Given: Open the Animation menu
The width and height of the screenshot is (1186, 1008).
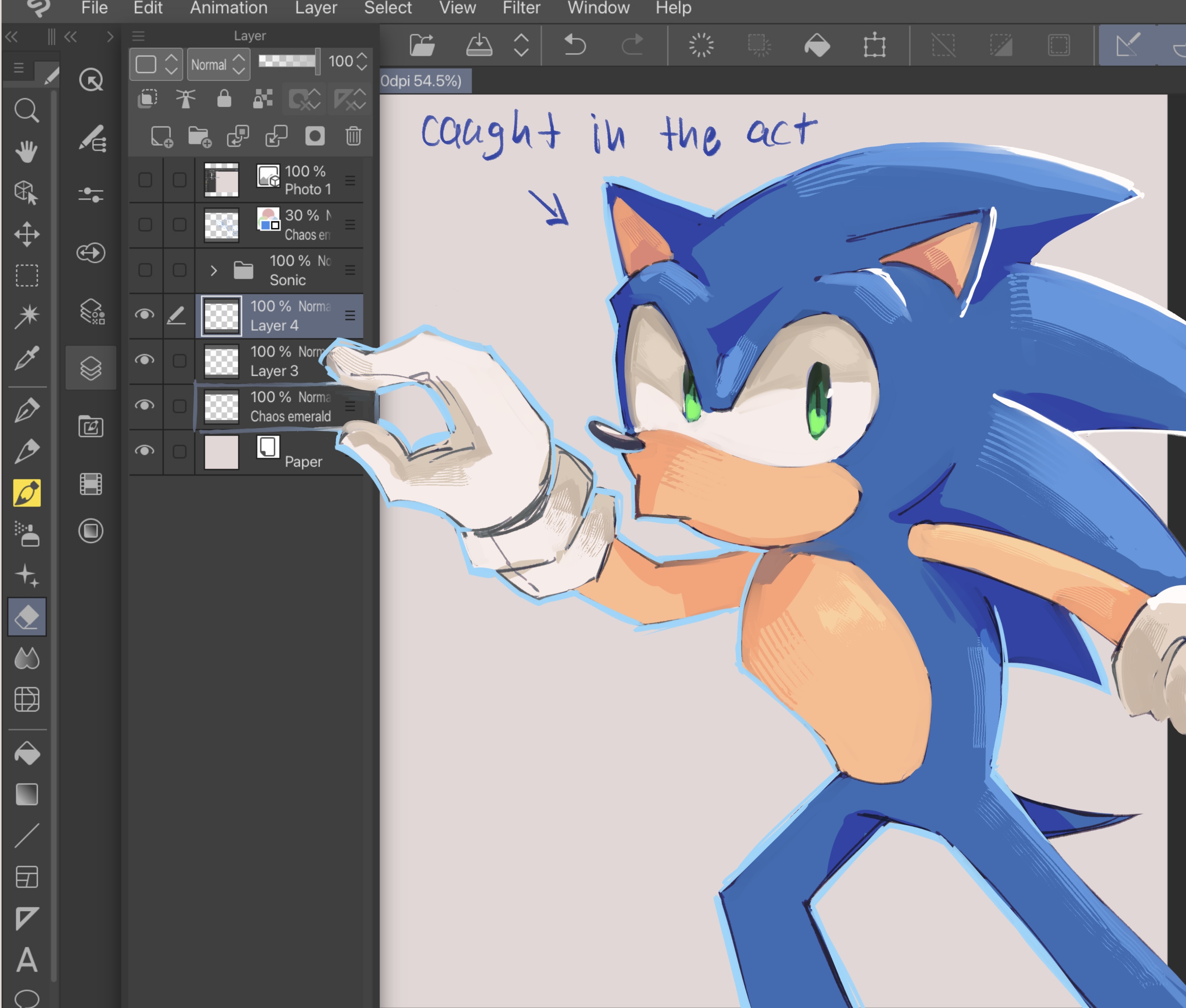Looking at the screenshot, I should point(229,8).
